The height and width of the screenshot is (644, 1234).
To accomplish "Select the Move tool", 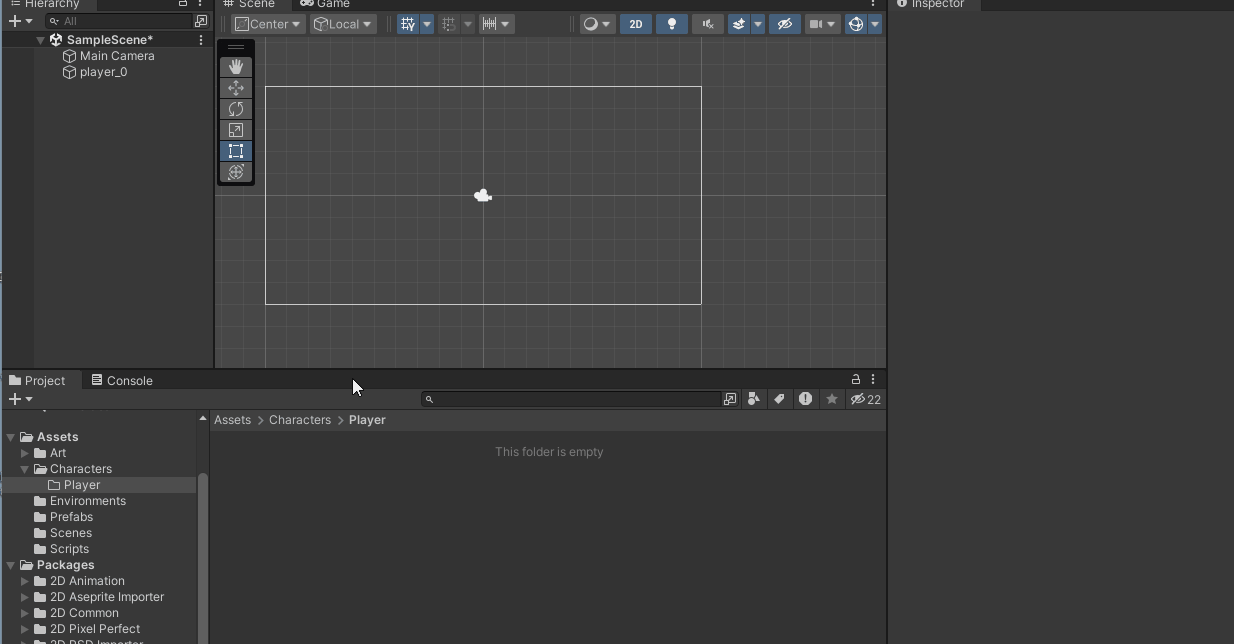I will [236, 88].
